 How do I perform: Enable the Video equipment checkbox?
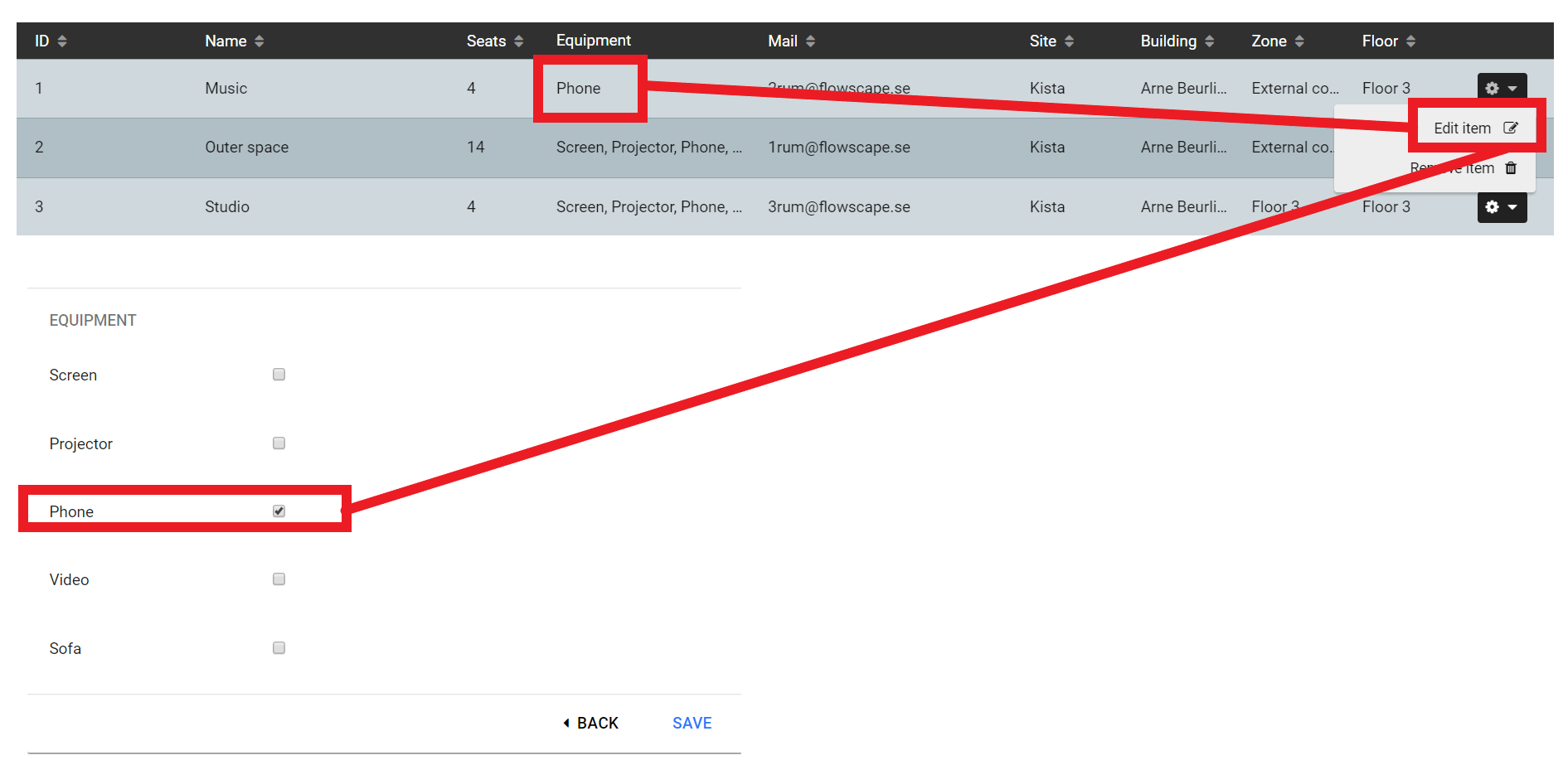tap(279, 579)
